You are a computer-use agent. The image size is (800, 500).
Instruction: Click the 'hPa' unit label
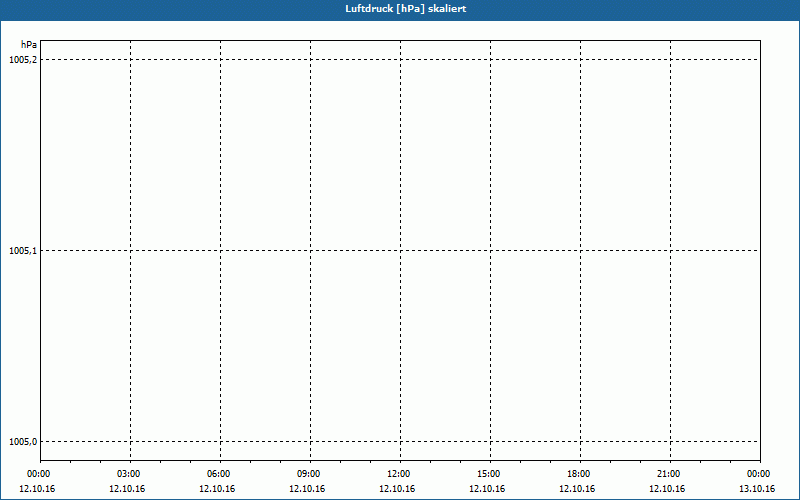(29, 45)
